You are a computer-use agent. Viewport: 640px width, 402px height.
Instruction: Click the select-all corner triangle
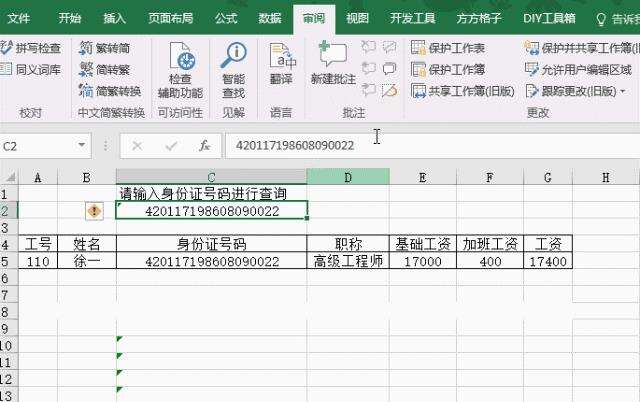pyautogui.click(x=11, y=177)
